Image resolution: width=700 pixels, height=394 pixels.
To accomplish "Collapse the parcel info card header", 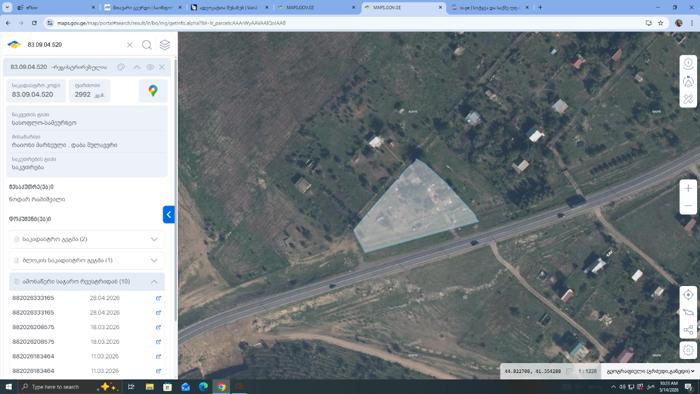I will click(137, 67).
